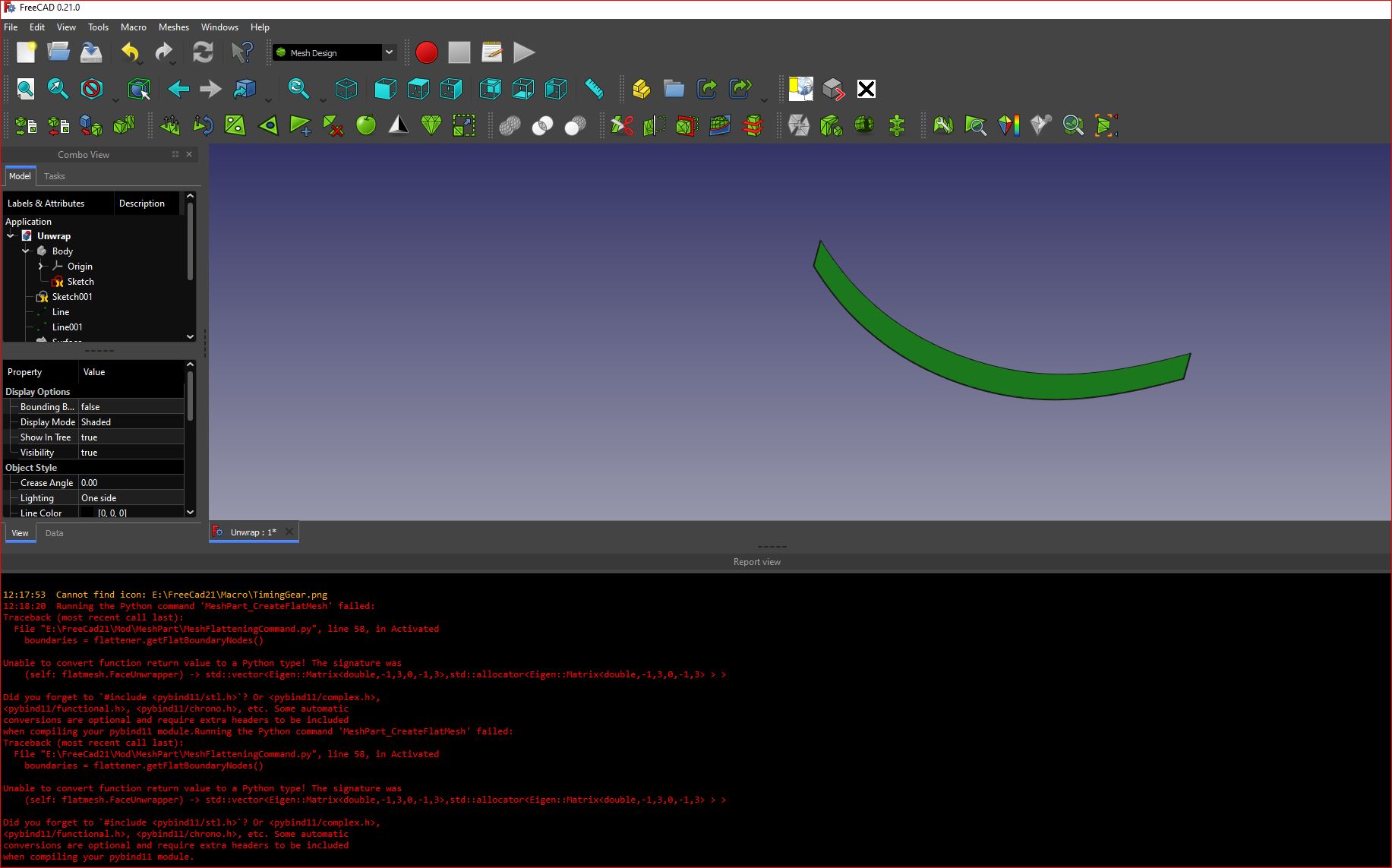1392x868 pixels.
Task: Switch to the Tasks tab
Action: point(54,175)
